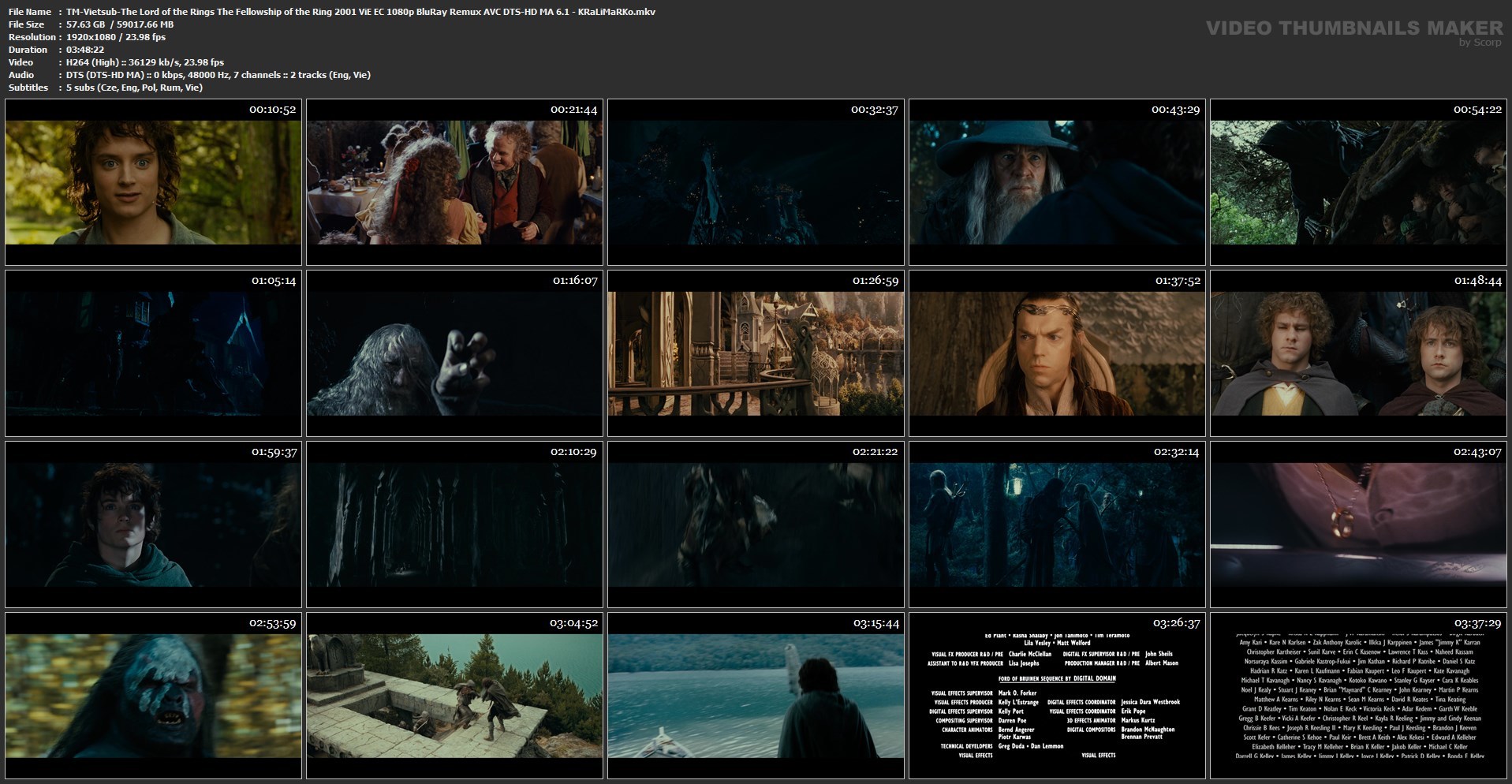Select the frame stamped 01:59:37

[153, 525]
